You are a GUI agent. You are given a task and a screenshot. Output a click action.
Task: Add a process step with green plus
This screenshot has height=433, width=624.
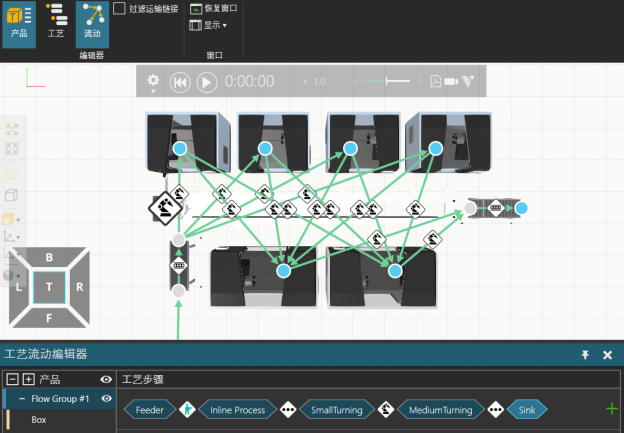pyautogui.click(x=611, y=408)
